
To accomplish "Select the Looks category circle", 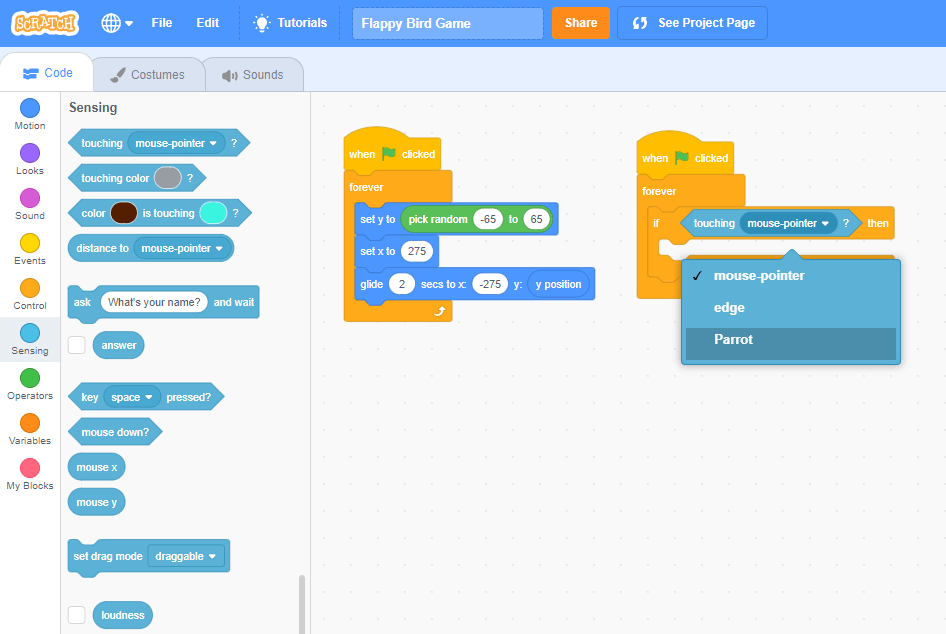I will tap(30, 153).
